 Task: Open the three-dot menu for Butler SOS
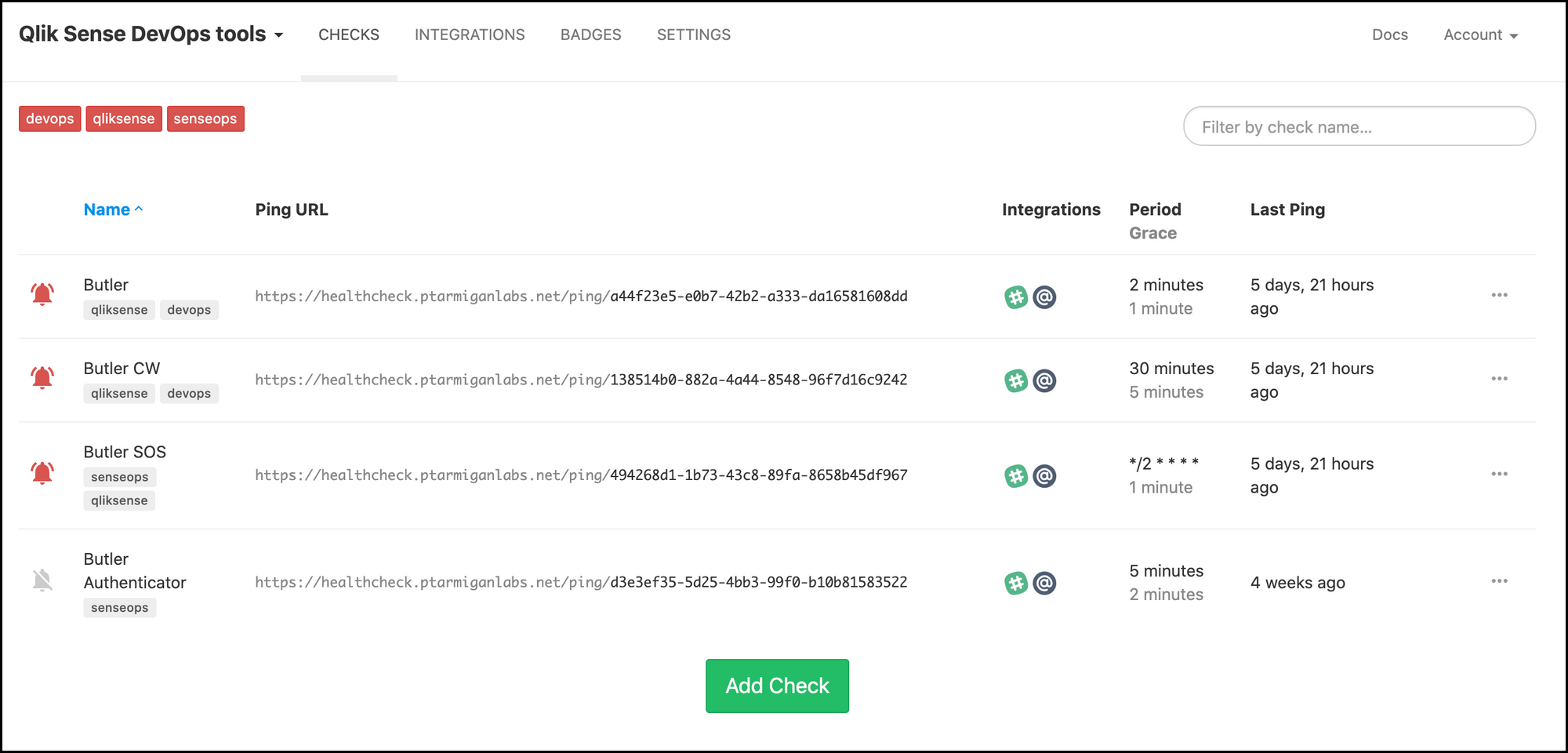(x=1499, y=474)
